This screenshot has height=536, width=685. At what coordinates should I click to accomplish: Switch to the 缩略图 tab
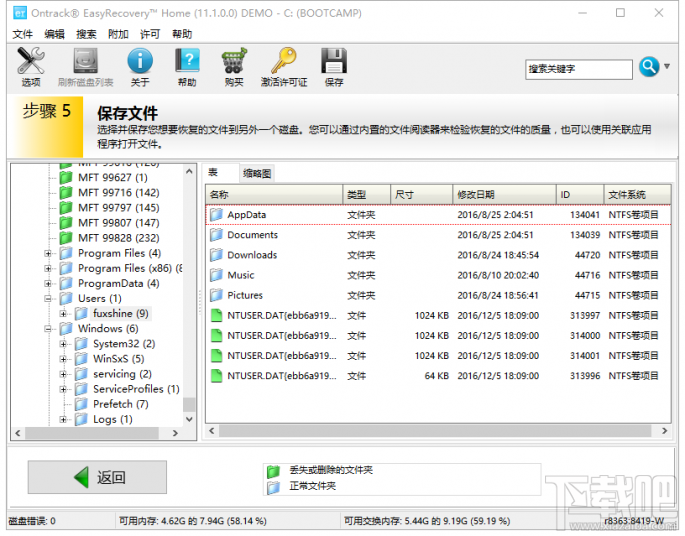(257, 173)
